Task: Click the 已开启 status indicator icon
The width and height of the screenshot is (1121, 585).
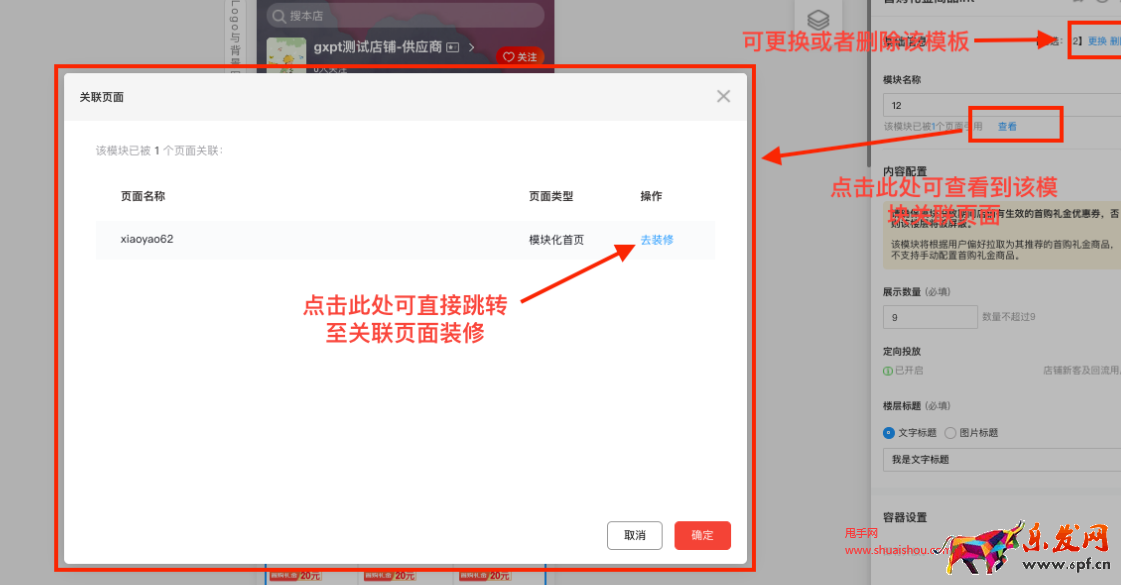Action: (x=888, y=370)
